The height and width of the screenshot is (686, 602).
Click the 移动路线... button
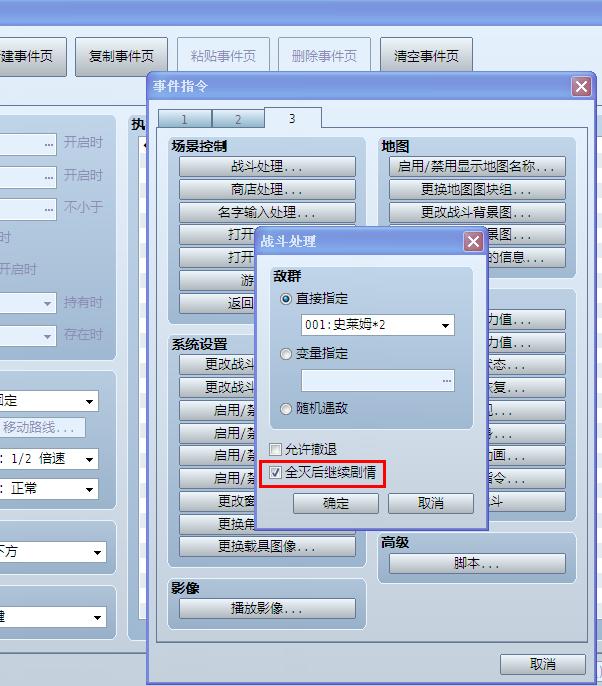(x=42, y=427)
